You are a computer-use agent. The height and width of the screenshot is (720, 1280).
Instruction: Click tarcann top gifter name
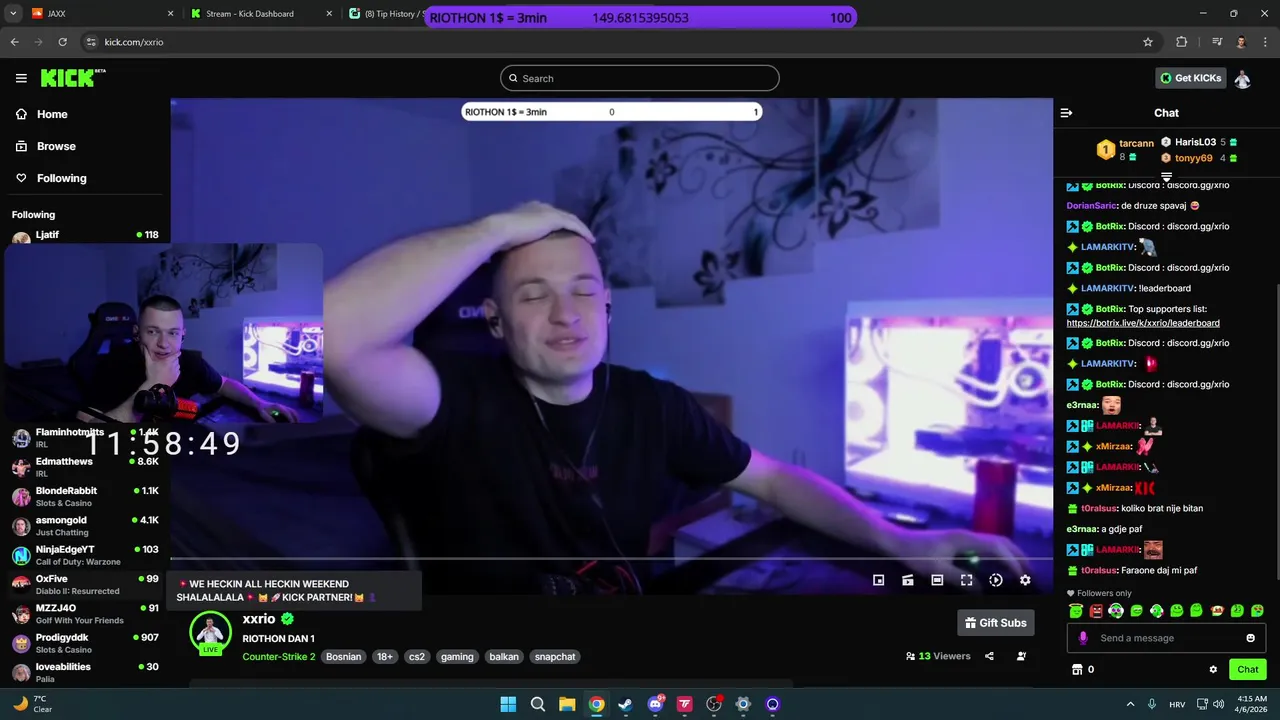pyautogui.click(x=1136, y=143)
